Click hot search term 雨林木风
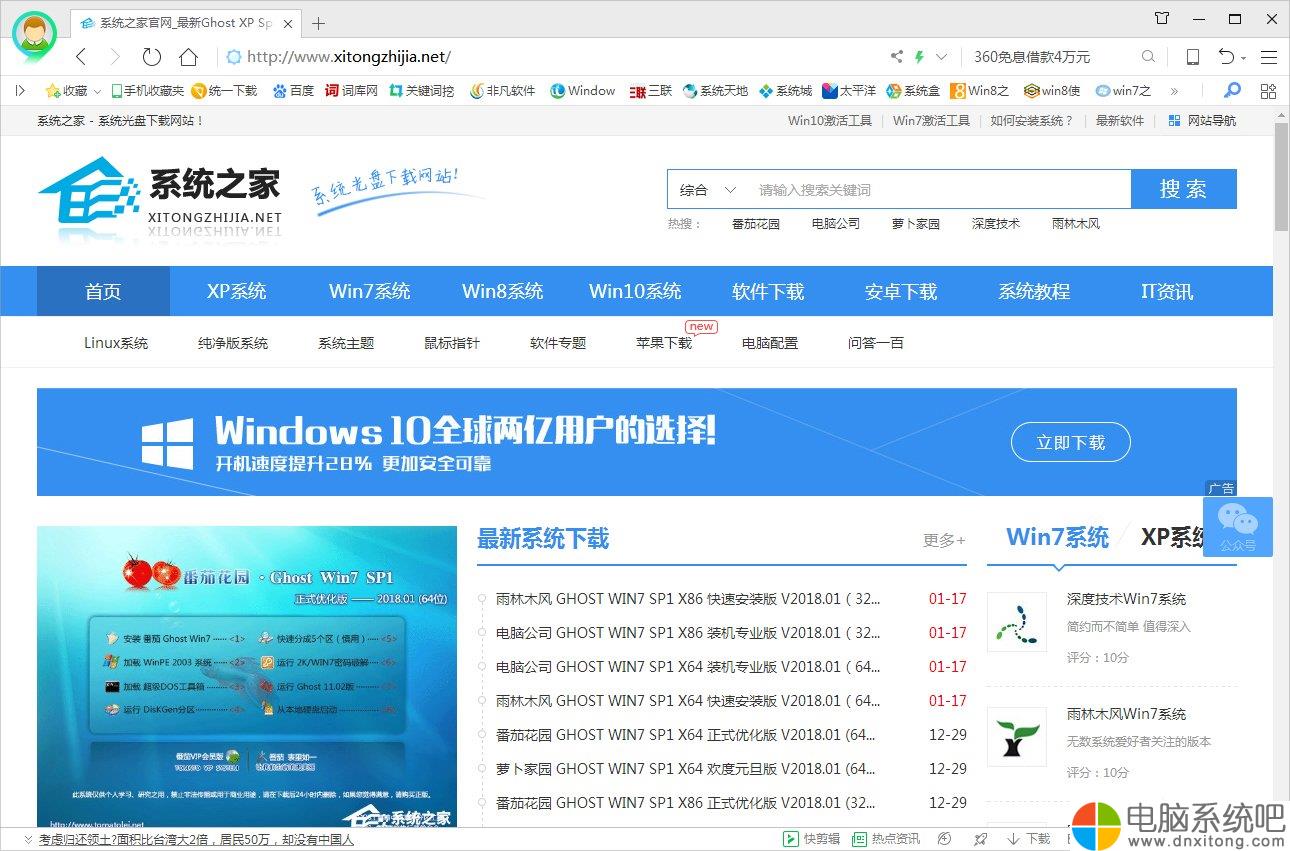 [1076, 224]
